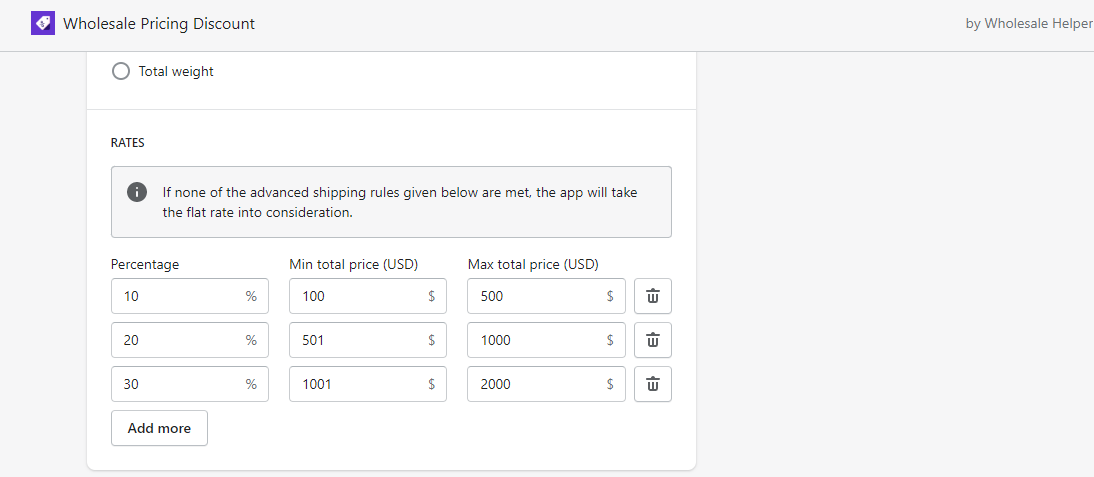1094x477 pixels.
Task: Click the by Wholesale Helper text
Action: click(x=1029, y=24)
